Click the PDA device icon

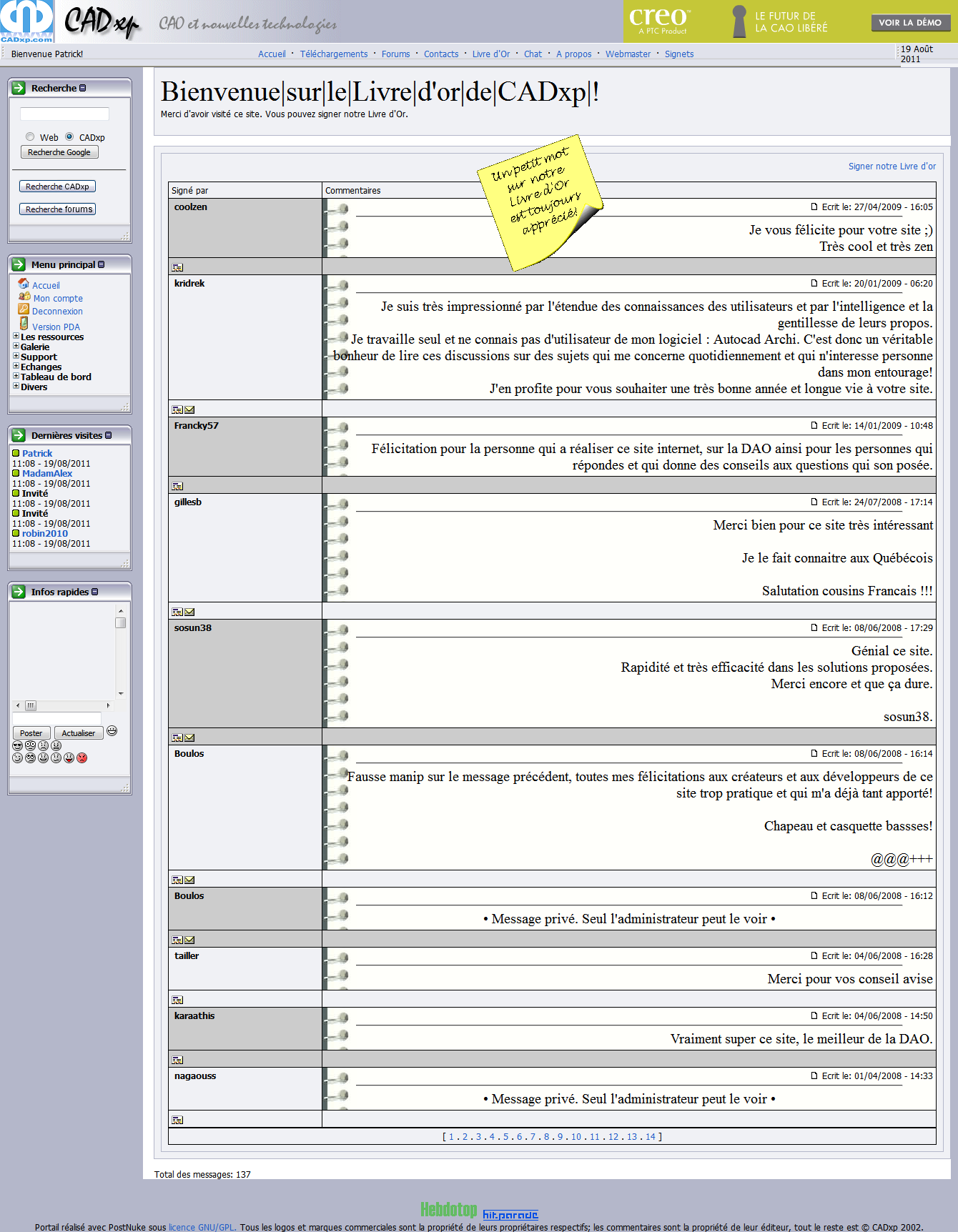24,324
